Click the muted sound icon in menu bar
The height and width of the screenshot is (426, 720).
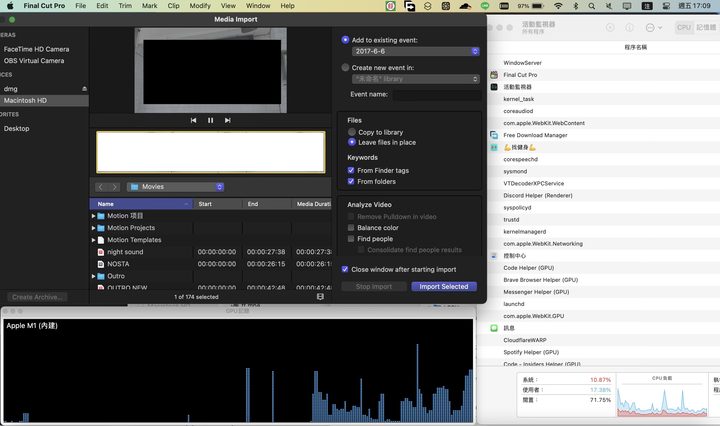coord(609,6)
